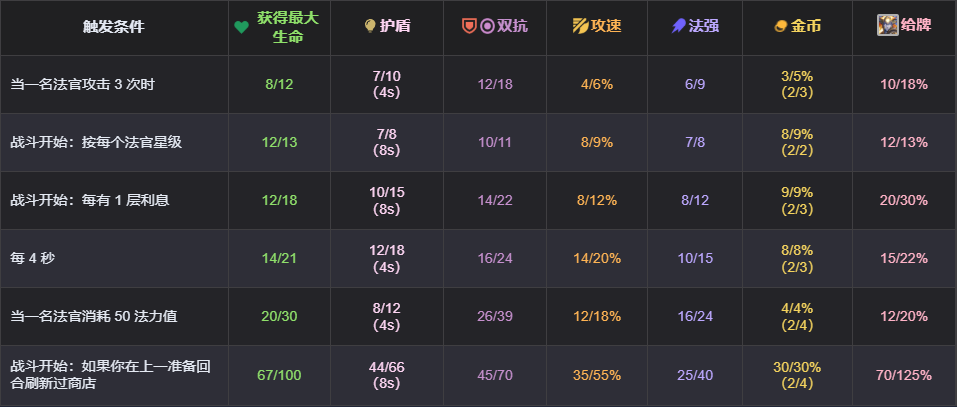Screen dimensions: 957x407
Task: Click the 当一名法官攻击 3 次时 row label
Action: point(82,84)
